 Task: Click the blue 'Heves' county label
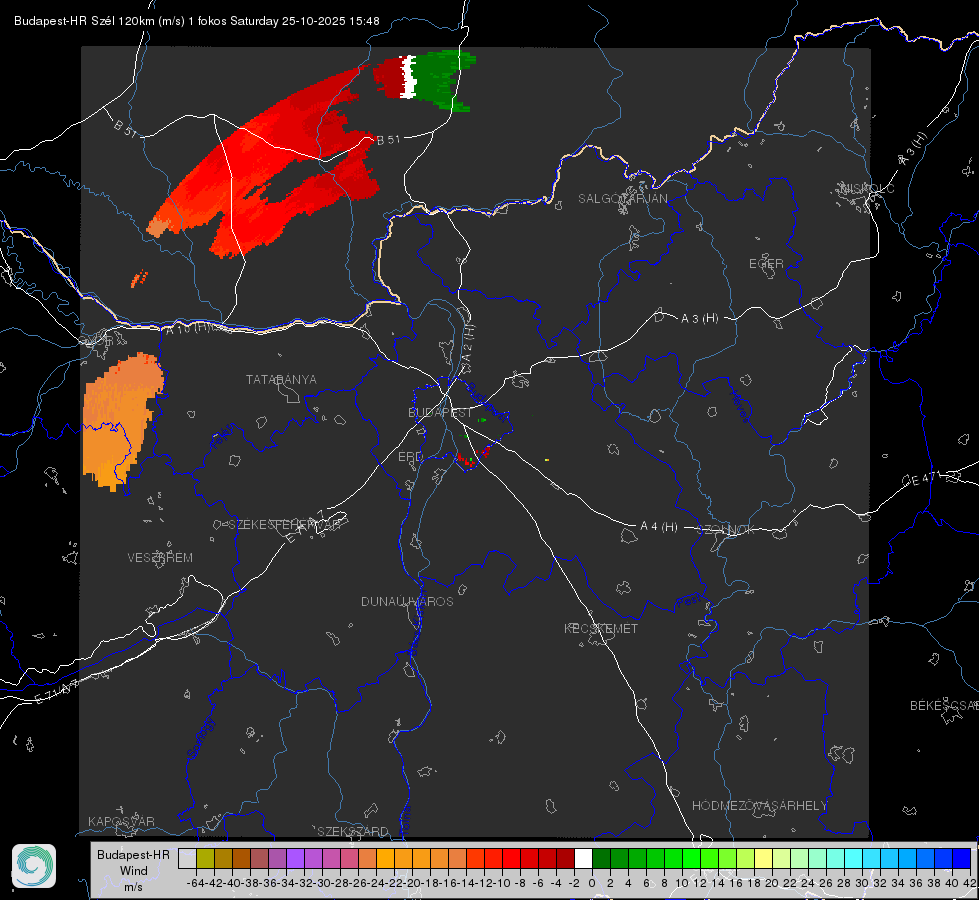click(x=739, y=407)
